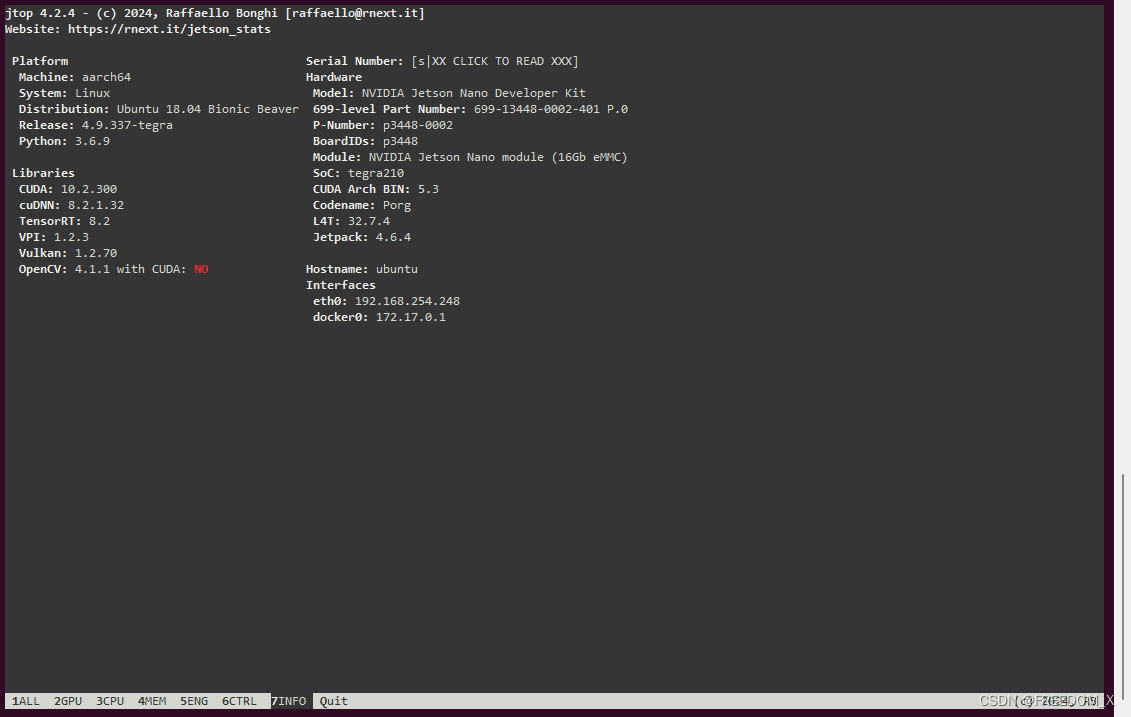This screenshot has width=1131, height=717.
Task: Click the System value Linux
Action: point(92,93)
